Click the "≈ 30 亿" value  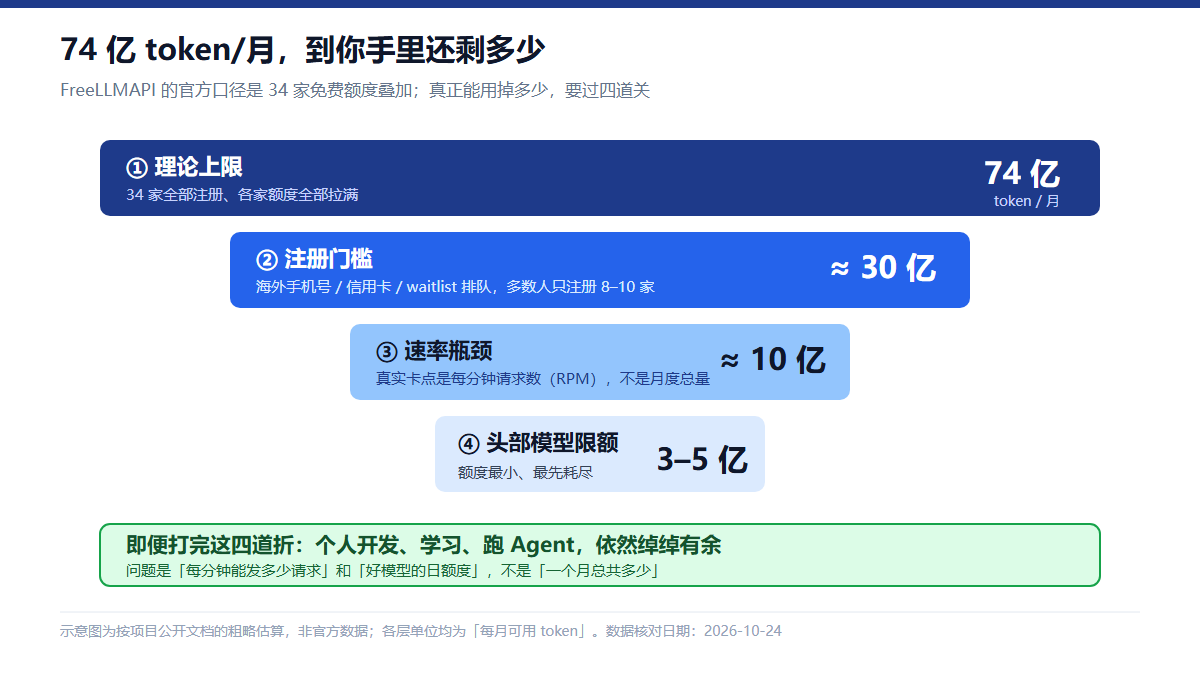(x=883, y=268)
